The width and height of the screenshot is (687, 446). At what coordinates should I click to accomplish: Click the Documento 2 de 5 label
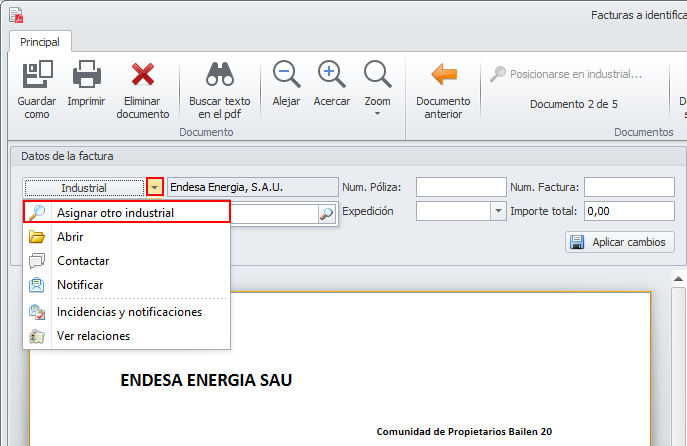click(574, 104)
